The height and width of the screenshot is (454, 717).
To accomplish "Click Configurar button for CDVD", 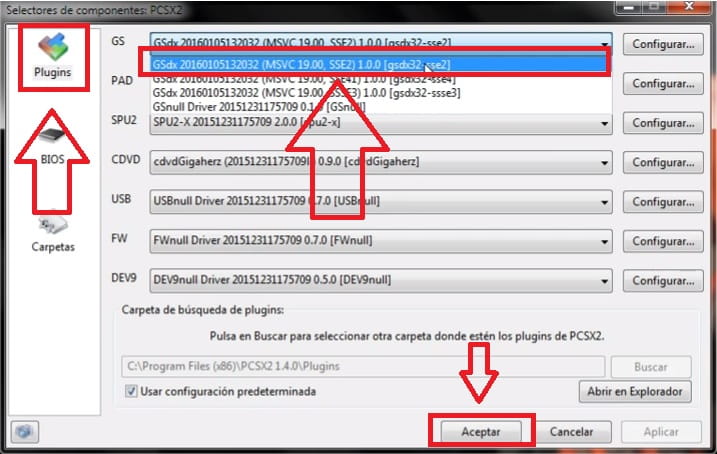I will tap(663, 162).
